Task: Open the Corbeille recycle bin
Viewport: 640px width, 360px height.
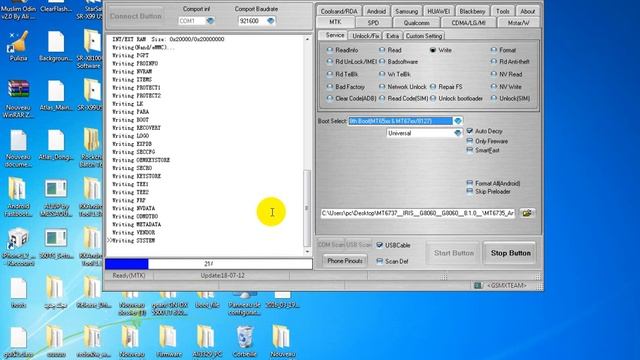Action: point(244,342)
